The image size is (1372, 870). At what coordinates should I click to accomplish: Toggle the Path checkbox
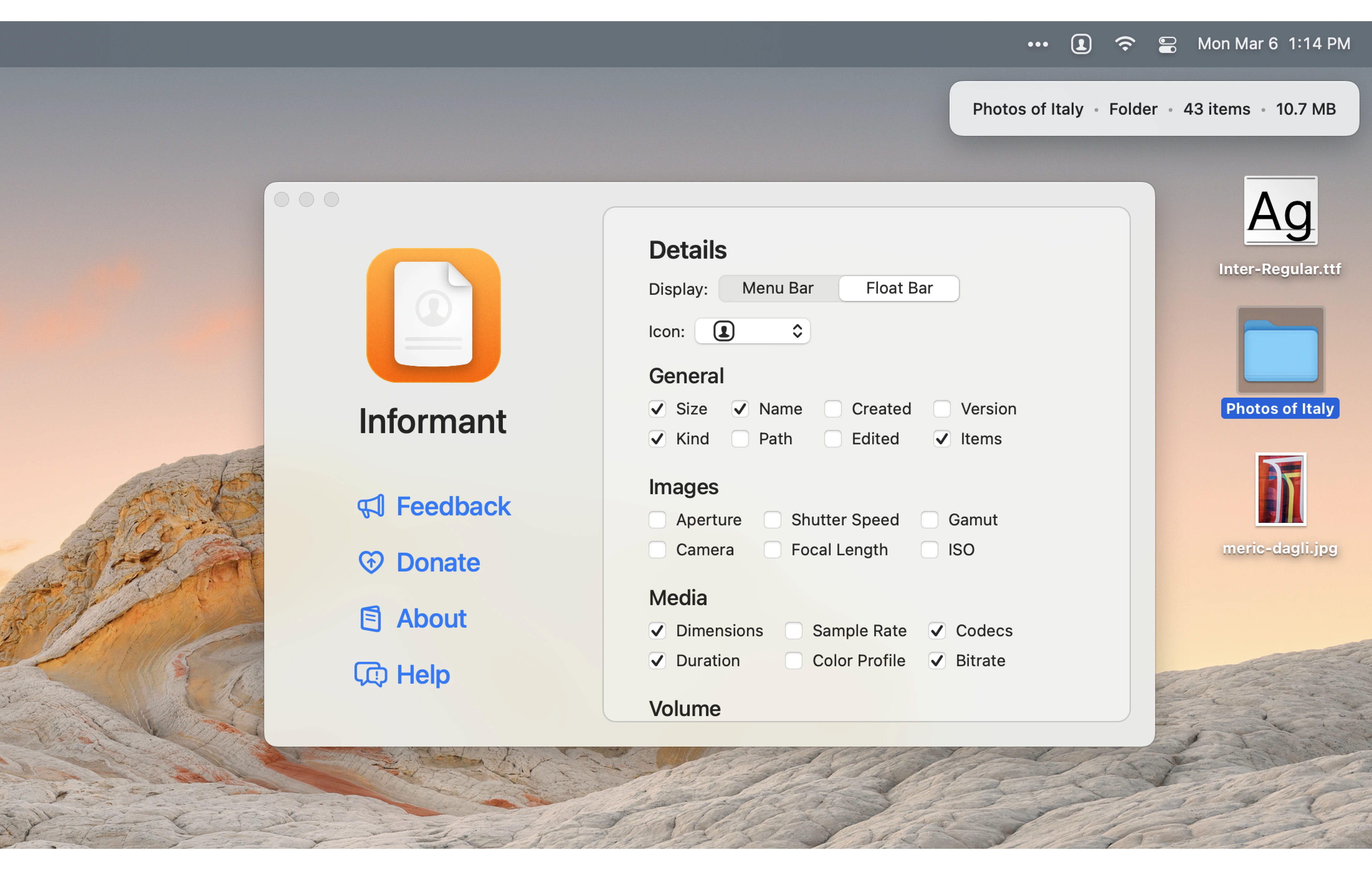[x=740, y=438]
